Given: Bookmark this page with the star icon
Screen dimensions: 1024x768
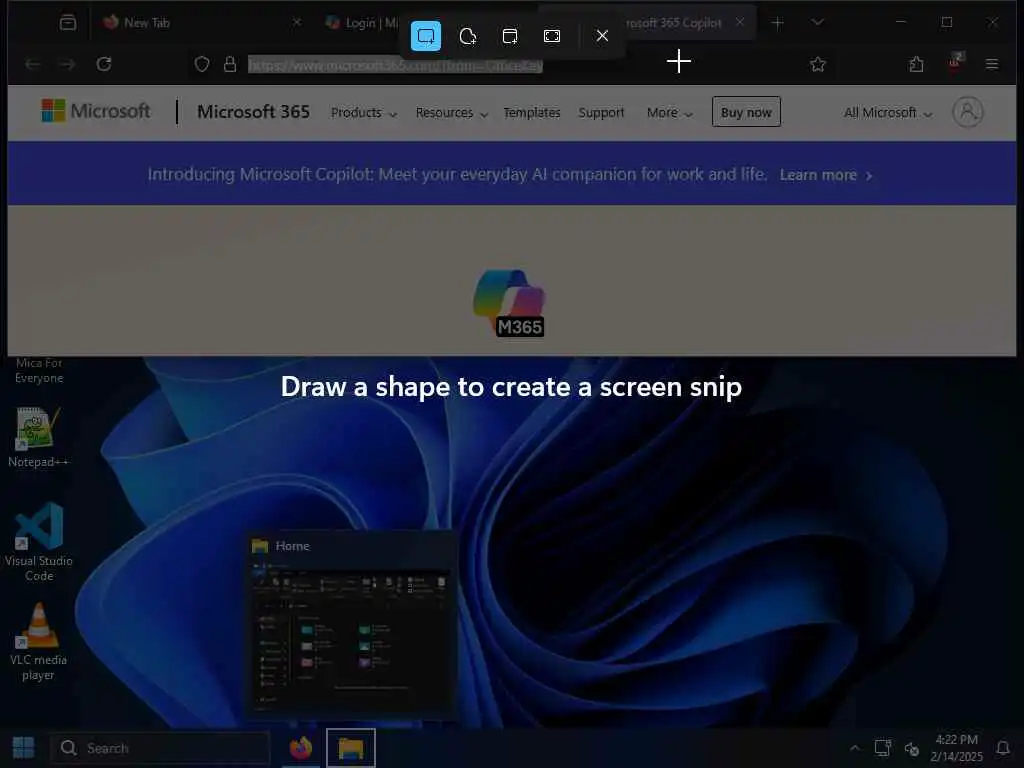Looking at the screenshot, I should 818,64.
